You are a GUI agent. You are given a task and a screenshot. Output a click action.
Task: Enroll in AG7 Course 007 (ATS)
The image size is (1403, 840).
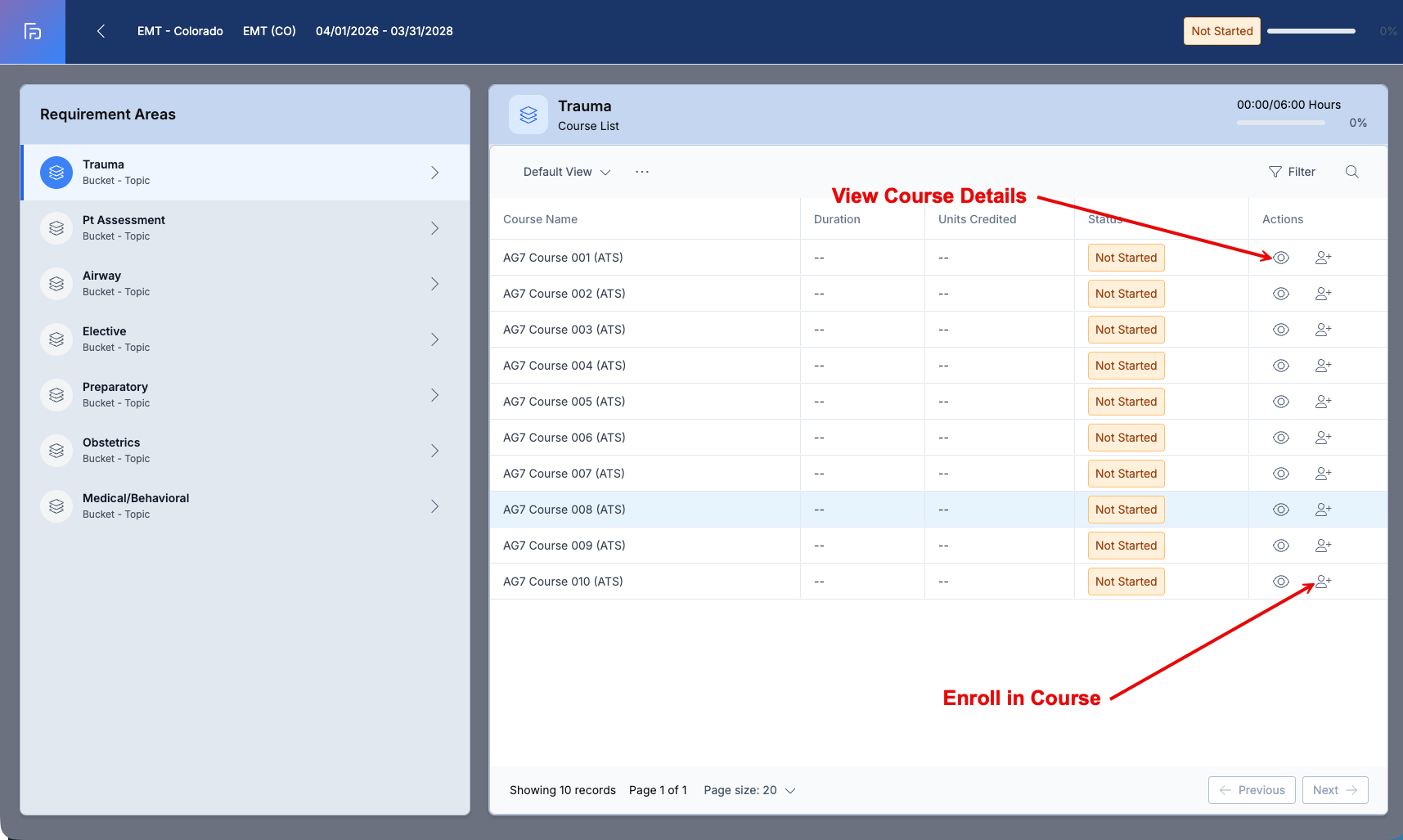1323,474
